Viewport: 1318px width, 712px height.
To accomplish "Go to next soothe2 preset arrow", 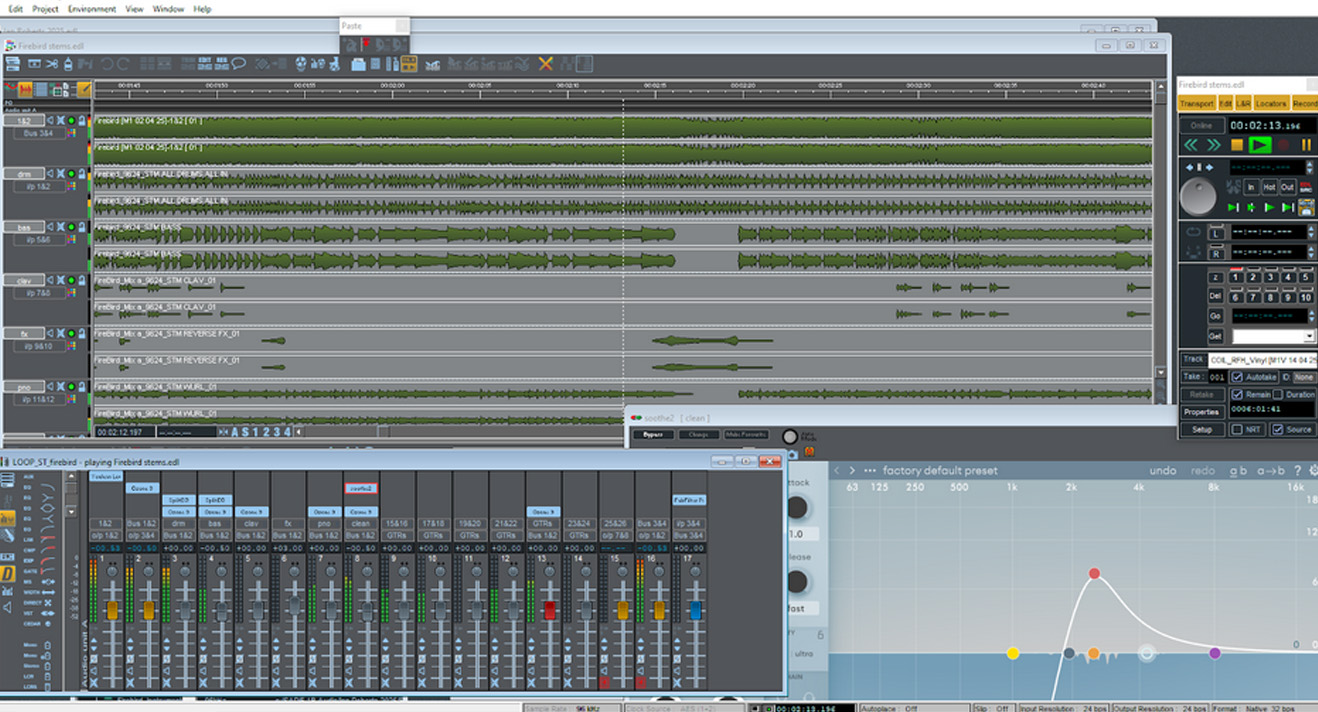I will point(852,471).
